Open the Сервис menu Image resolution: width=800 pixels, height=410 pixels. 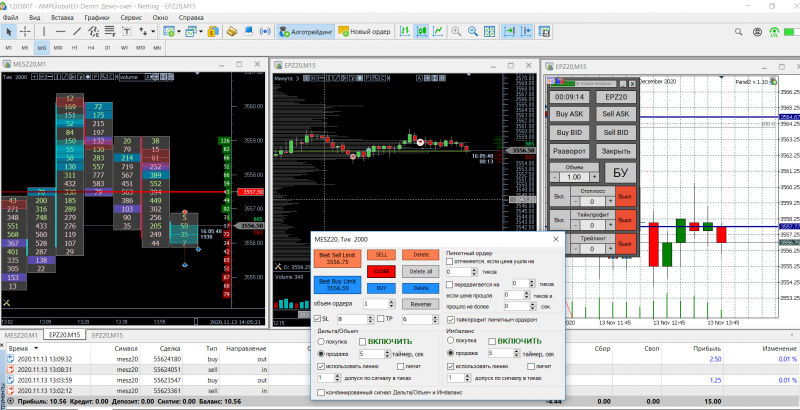pos(131,17)
